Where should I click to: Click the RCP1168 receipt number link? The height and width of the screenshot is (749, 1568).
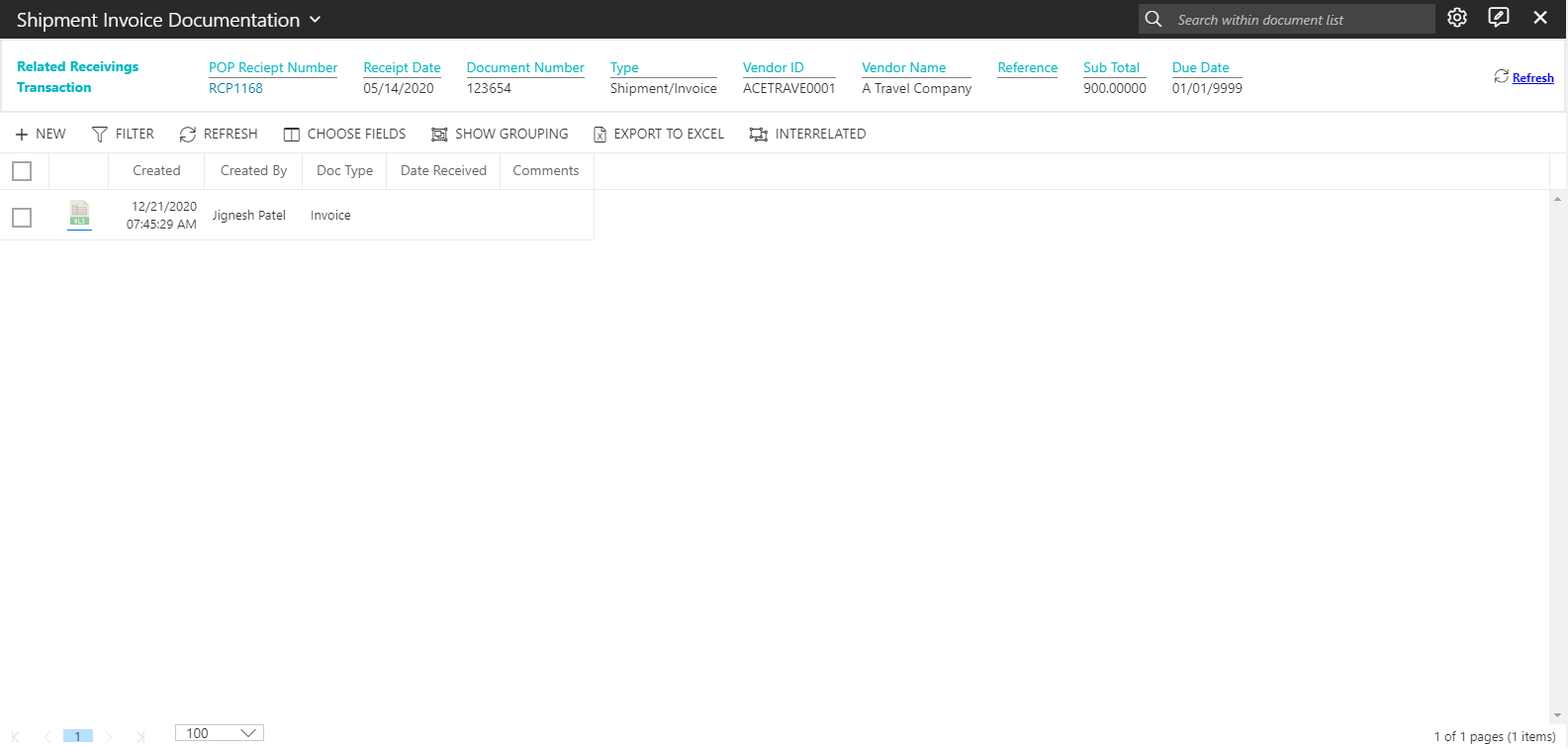[235, 88]
